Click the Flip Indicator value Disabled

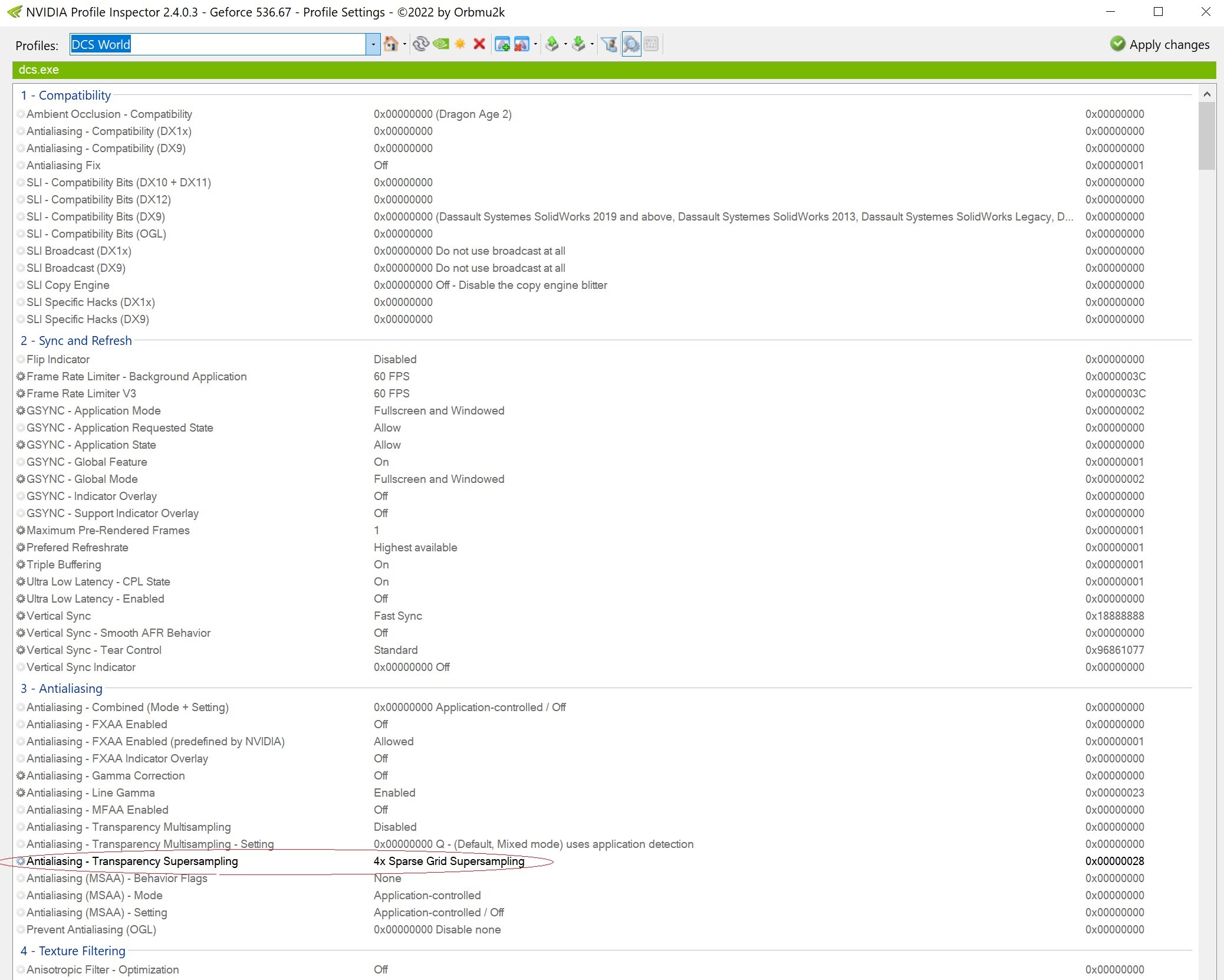point(395,359)
